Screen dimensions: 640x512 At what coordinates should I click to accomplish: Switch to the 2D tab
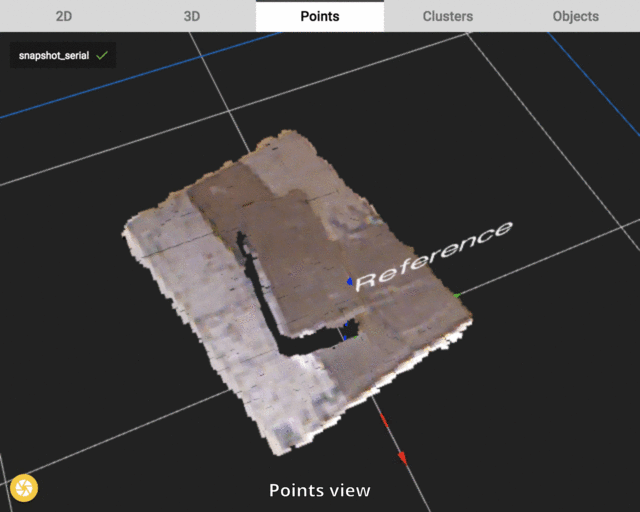pyautogui.click(x=64, y=16)
